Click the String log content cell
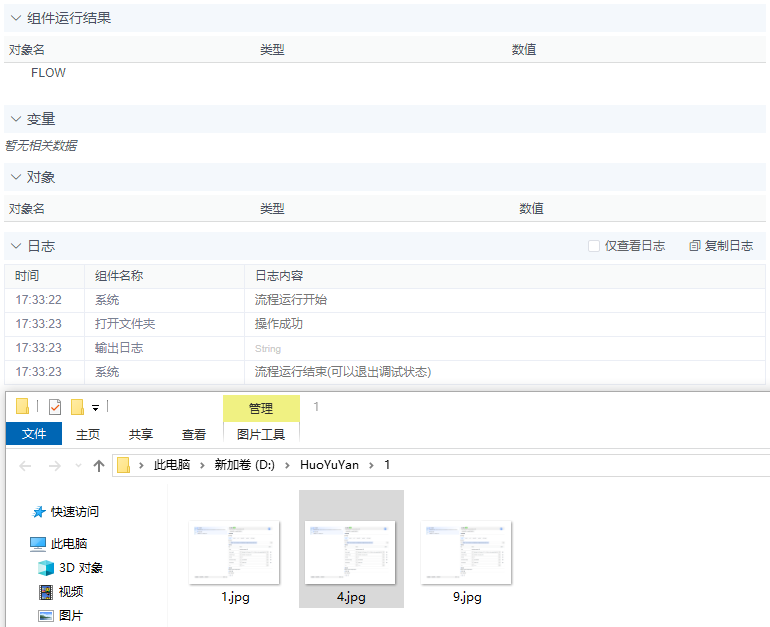Image resolution: width=770 pixels, height=627 pixels. pyautogui.click(x=268, y=349)
